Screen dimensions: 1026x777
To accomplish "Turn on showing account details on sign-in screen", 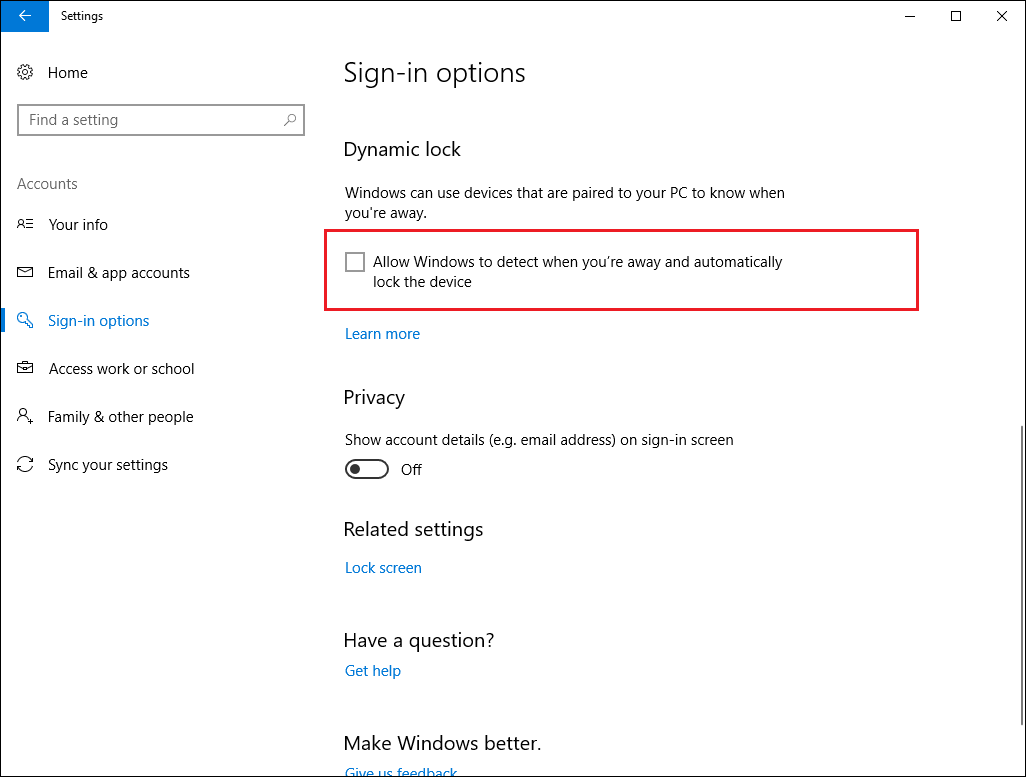I will [x=366, y=468].
